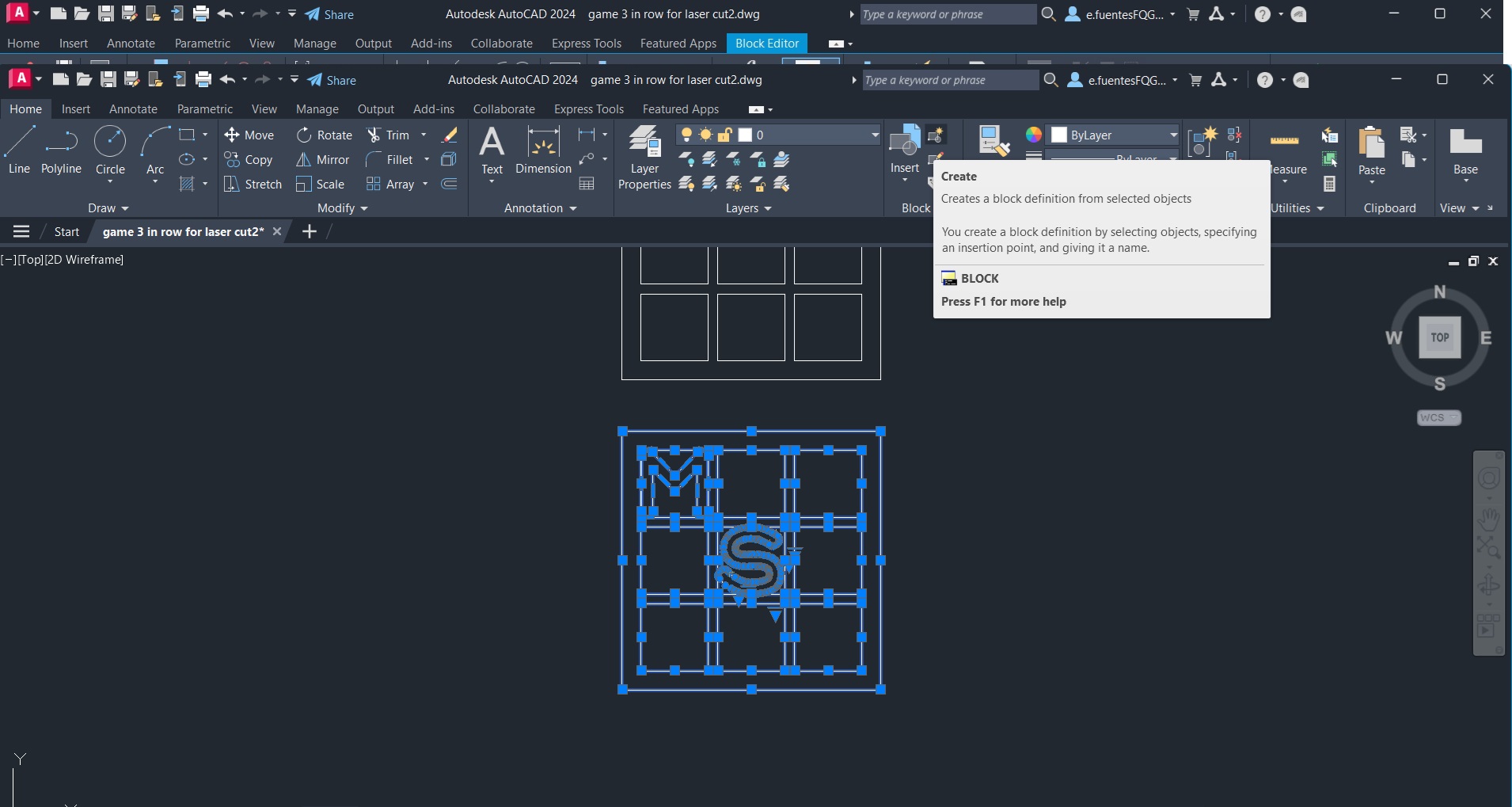Open the Annotate ribbon tab in front window
Screen dimensions: 1512x807
pos(133,109)
